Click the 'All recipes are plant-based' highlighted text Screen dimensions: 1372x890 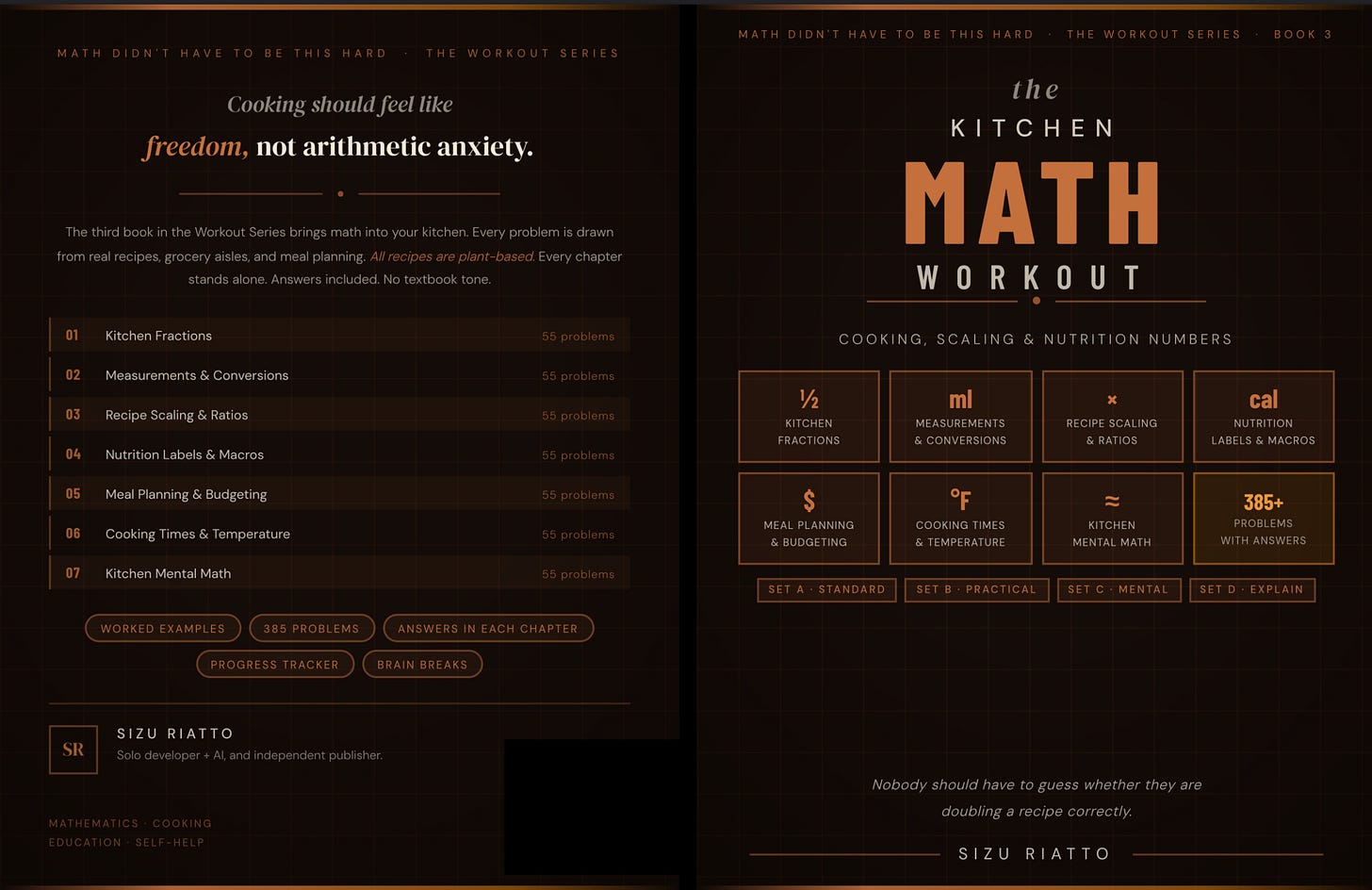coord(452,256)
